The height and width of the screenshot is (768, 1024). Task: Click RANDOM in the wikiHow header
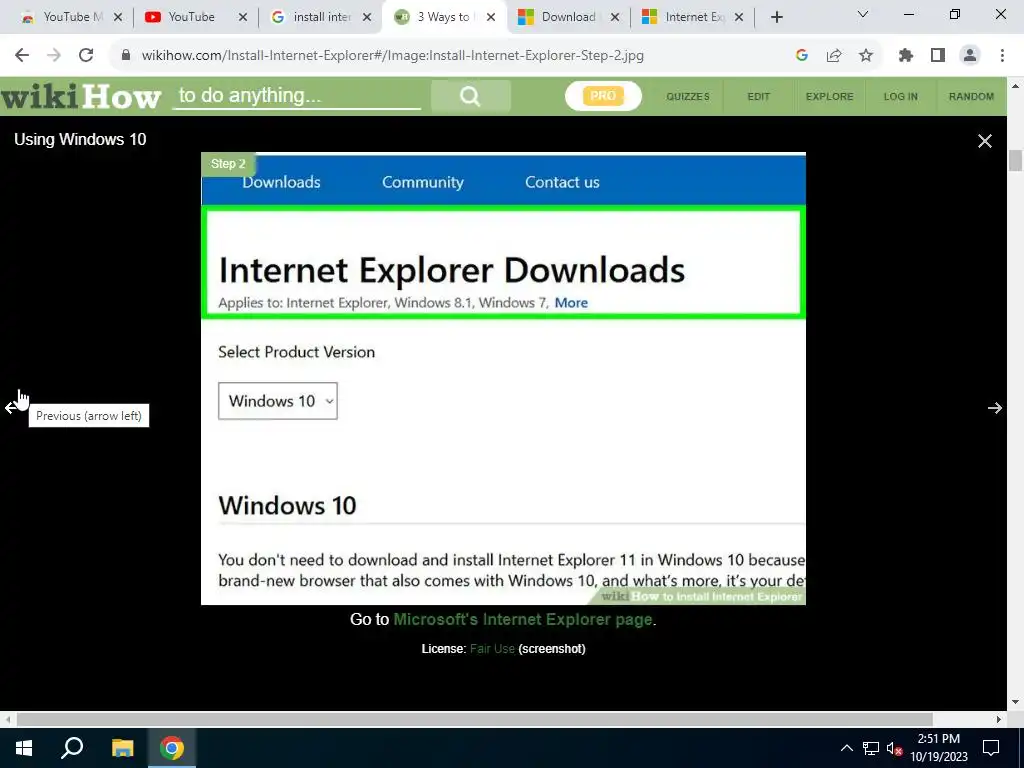971,97
